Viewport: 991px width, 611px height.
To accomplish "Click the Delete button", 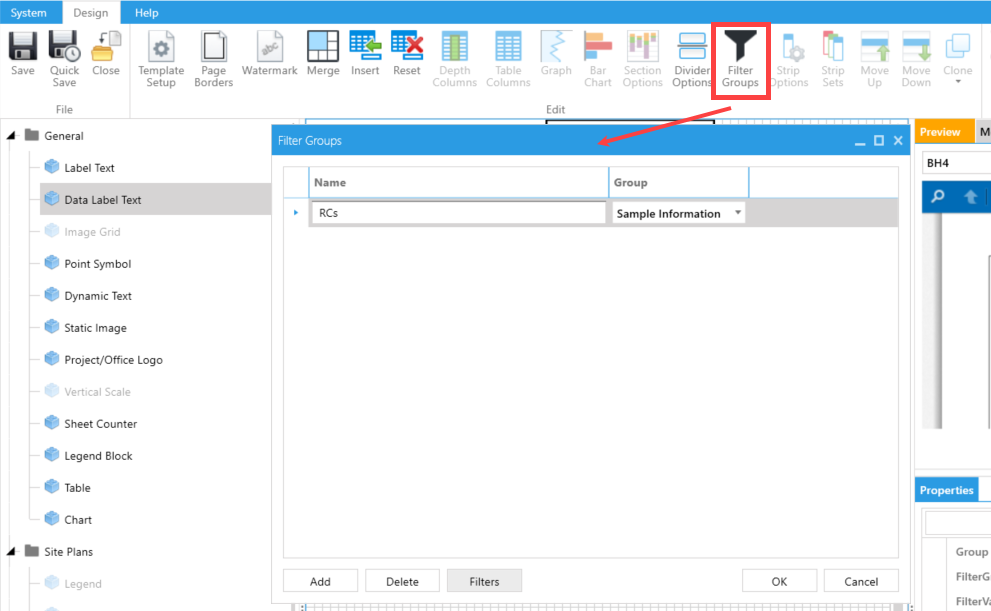I will (402, 581).
